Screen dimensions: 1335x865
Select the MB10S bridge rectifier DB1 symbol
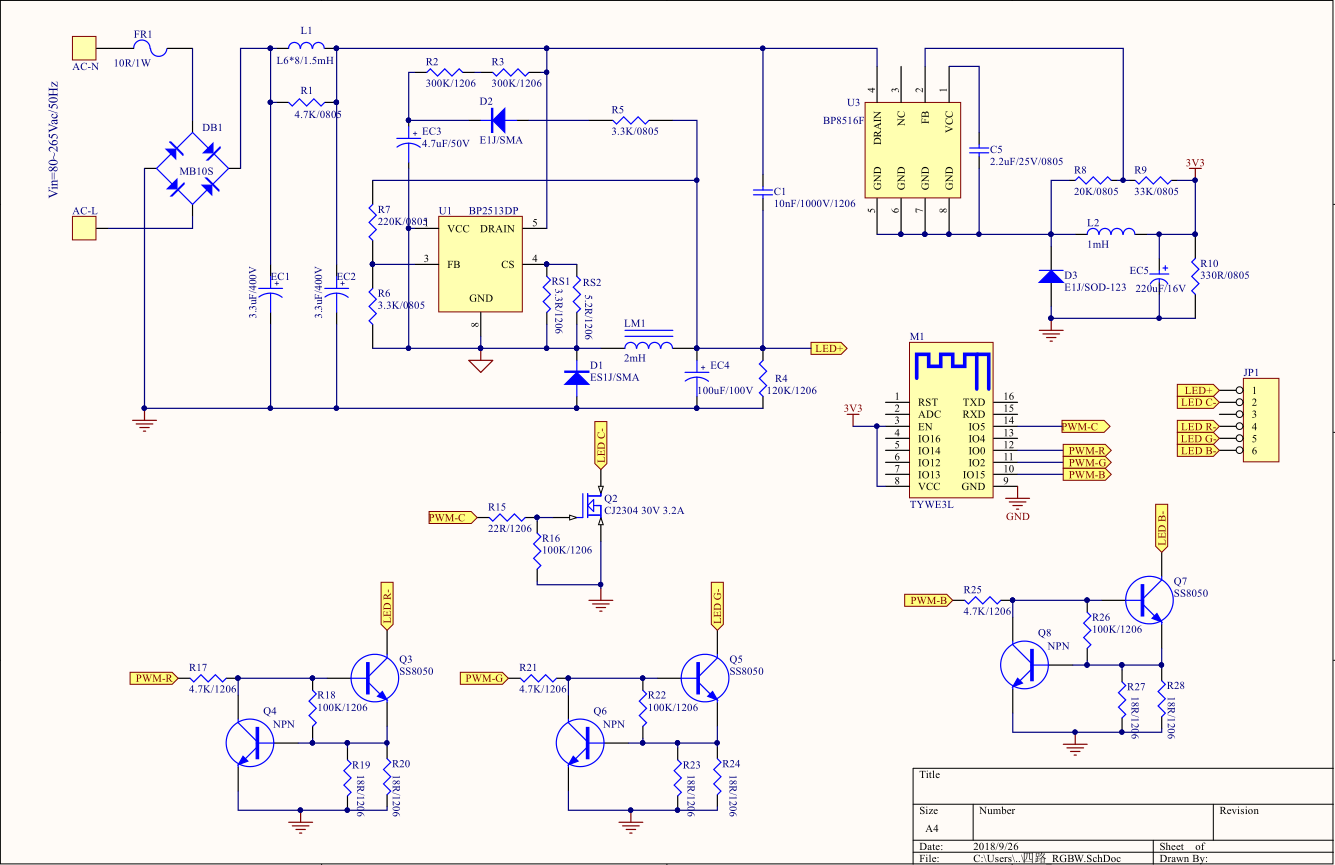pos(193,170)
